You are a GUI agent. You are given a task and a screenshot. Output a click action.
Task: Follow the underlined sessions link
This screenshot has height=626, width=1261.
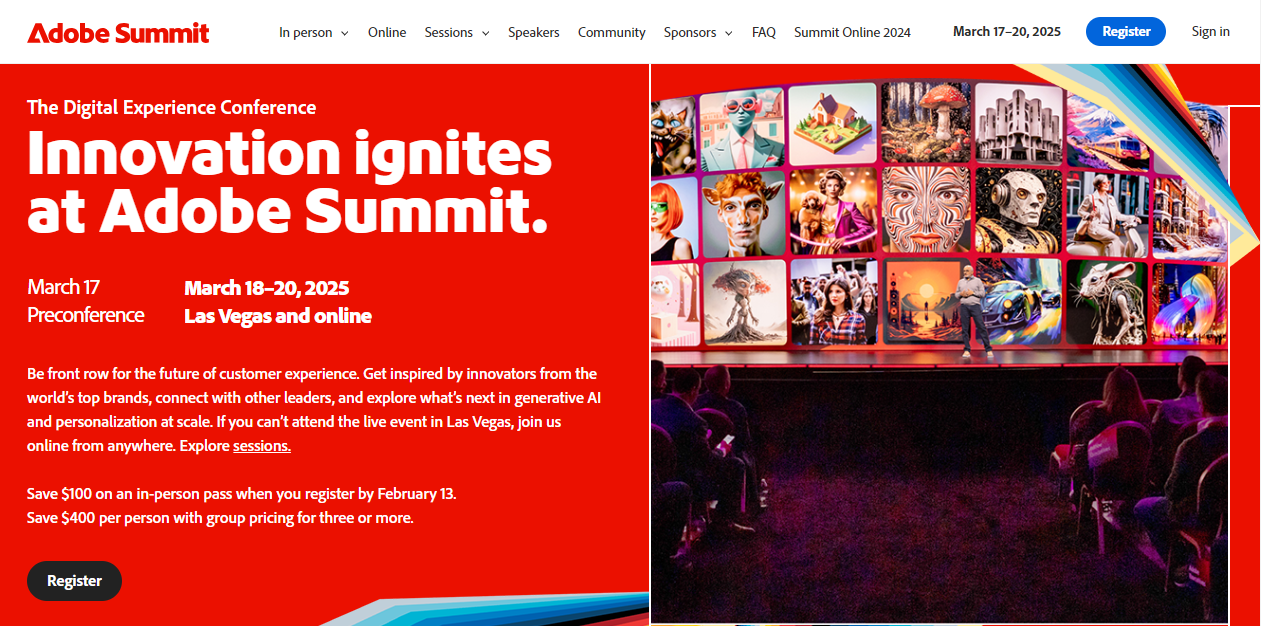262,446
